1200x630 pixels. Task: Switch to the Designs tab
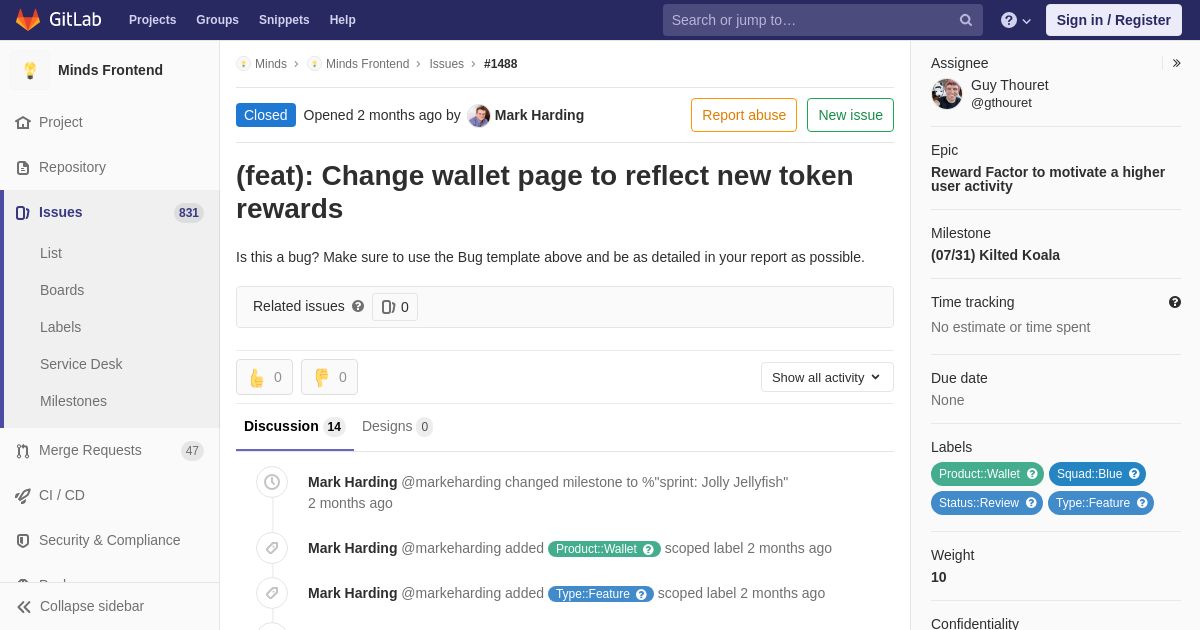coord(397,427)
